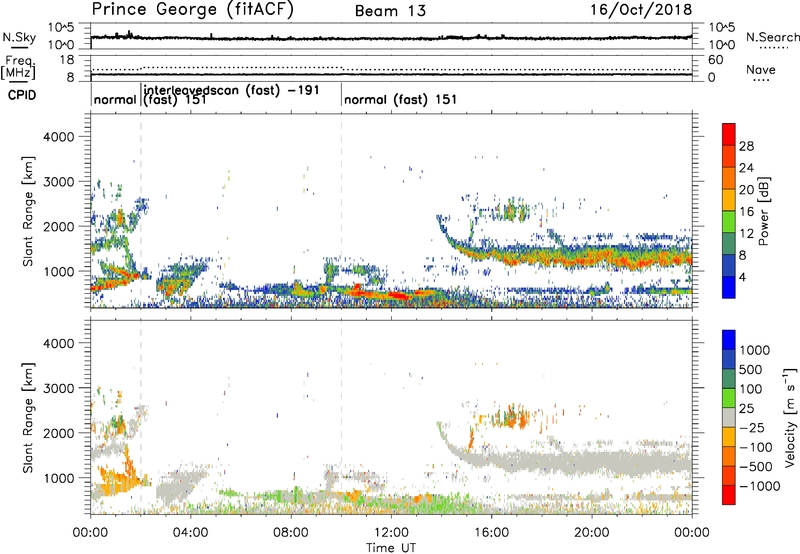The height and width of the screenshot is (554, 800).
Task: Select the "18" tick on the frequency axis
Action: (x=67, y=60)
